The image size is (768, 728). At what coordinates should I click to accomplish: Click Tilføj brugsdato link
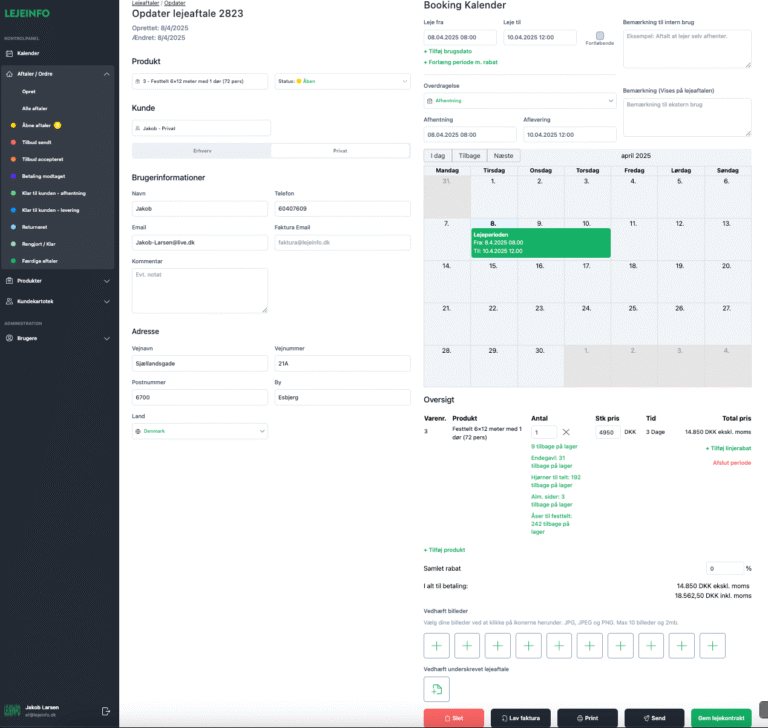pos(448,51)
